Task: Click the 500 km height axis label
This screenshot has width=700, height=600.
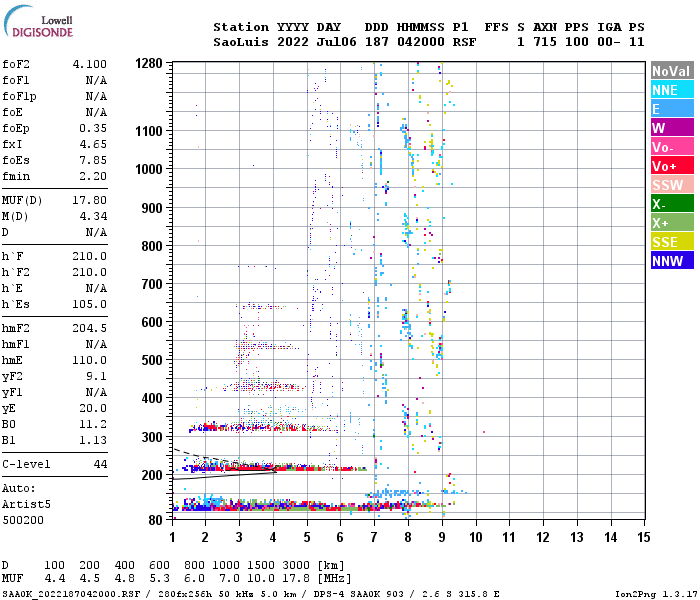Action: coord(152,360)
